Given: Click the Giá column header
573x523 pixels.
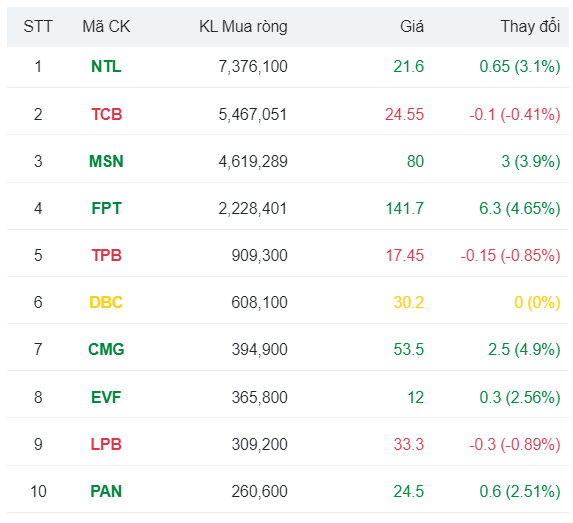Looking at the screenshot, I should 412,27.
